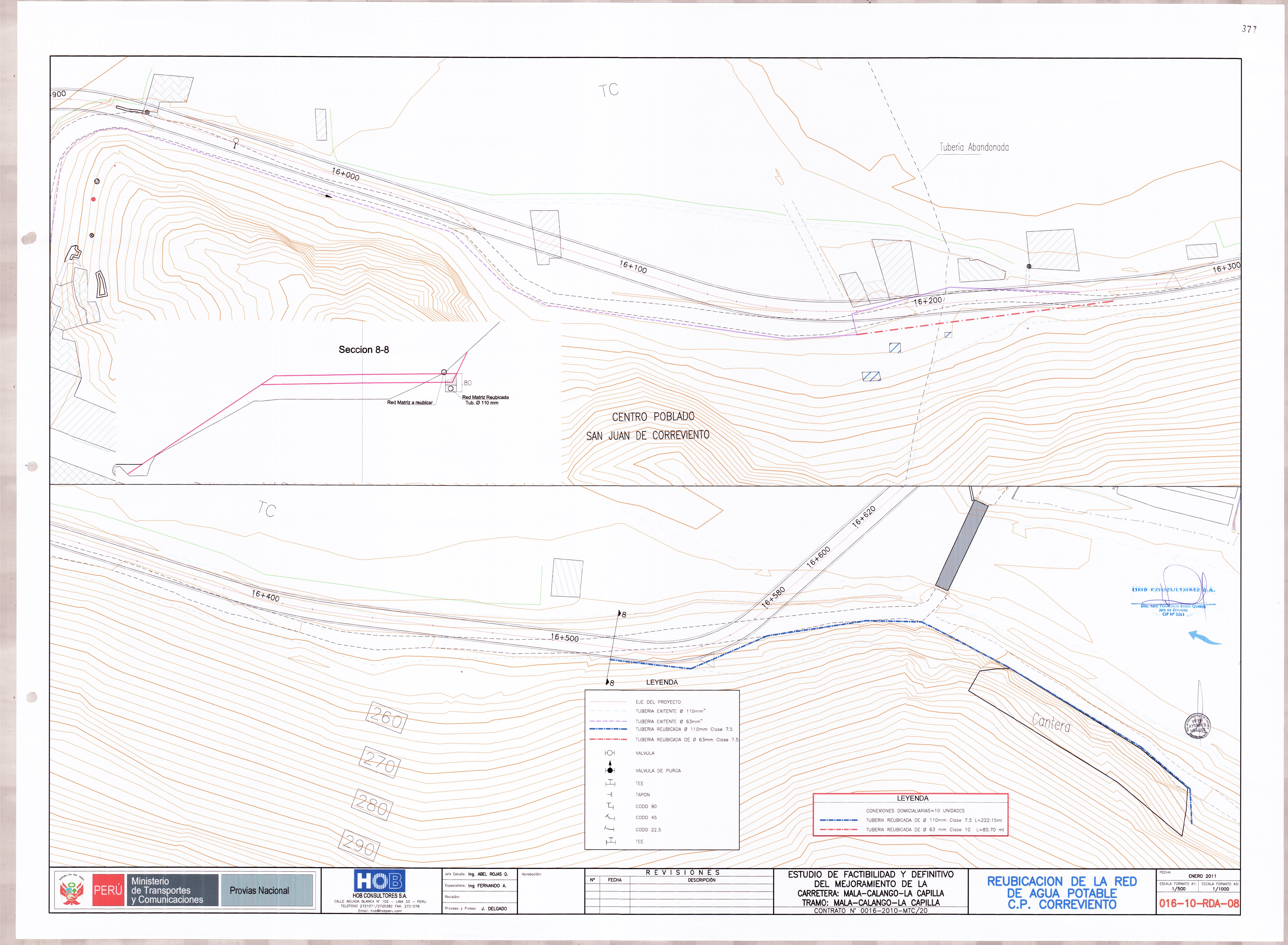Click the CONEXIONES DOMICIALIARIAS=10 UNIDADES text

pos(915,810)
